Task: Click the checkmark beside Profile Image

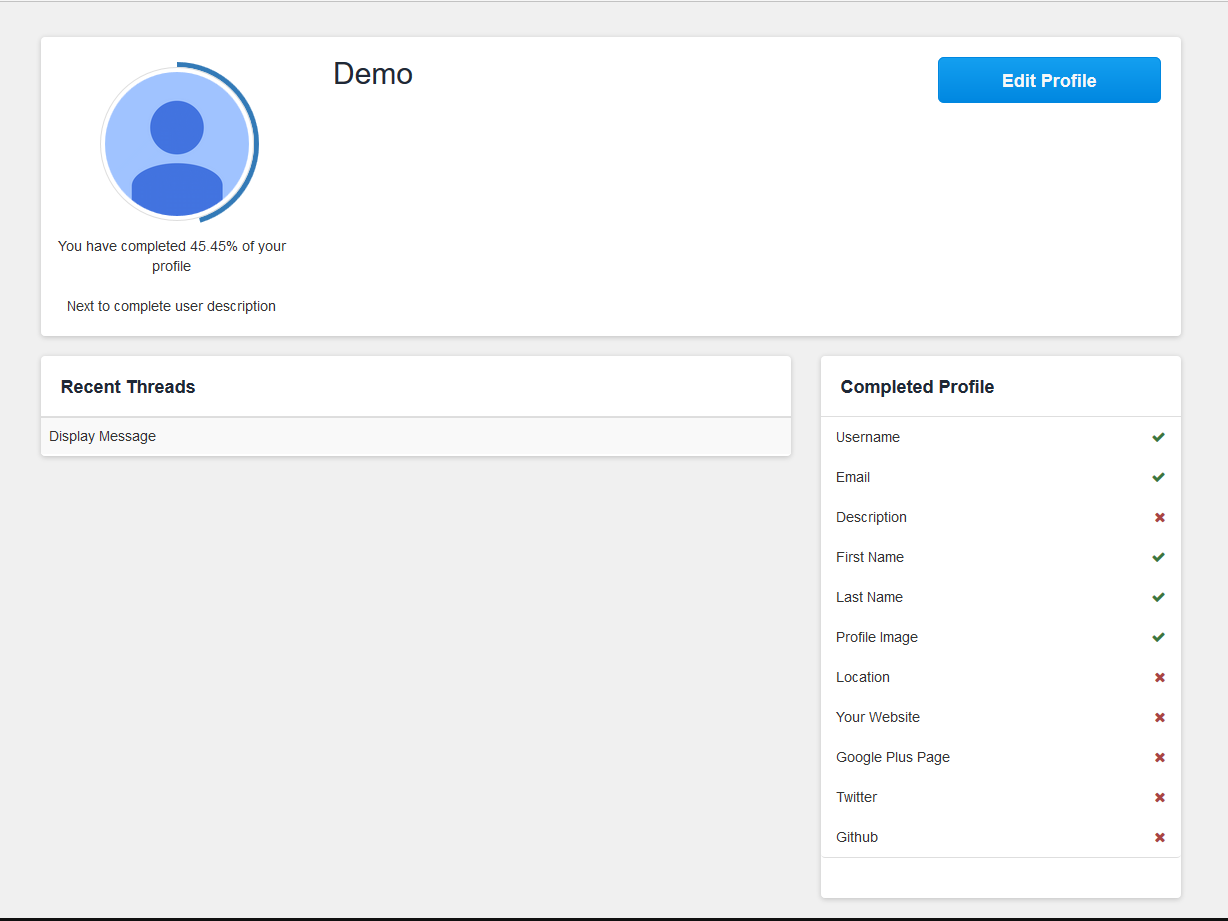Action: pos(1158,637)
